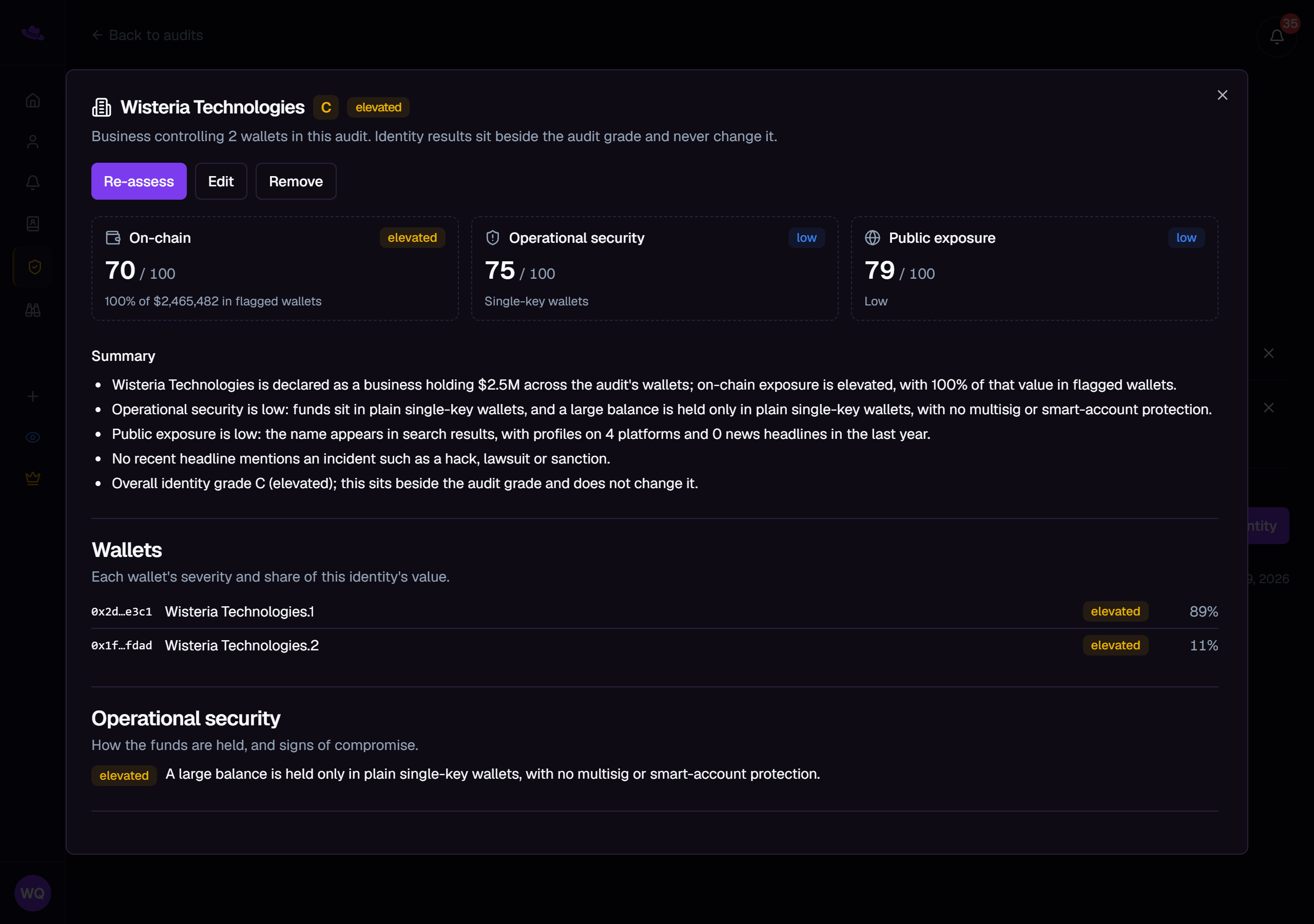1314x924 pixels.
Task: Select the On-chain score card
Action: pyautogui.click(x=275, y=268)
